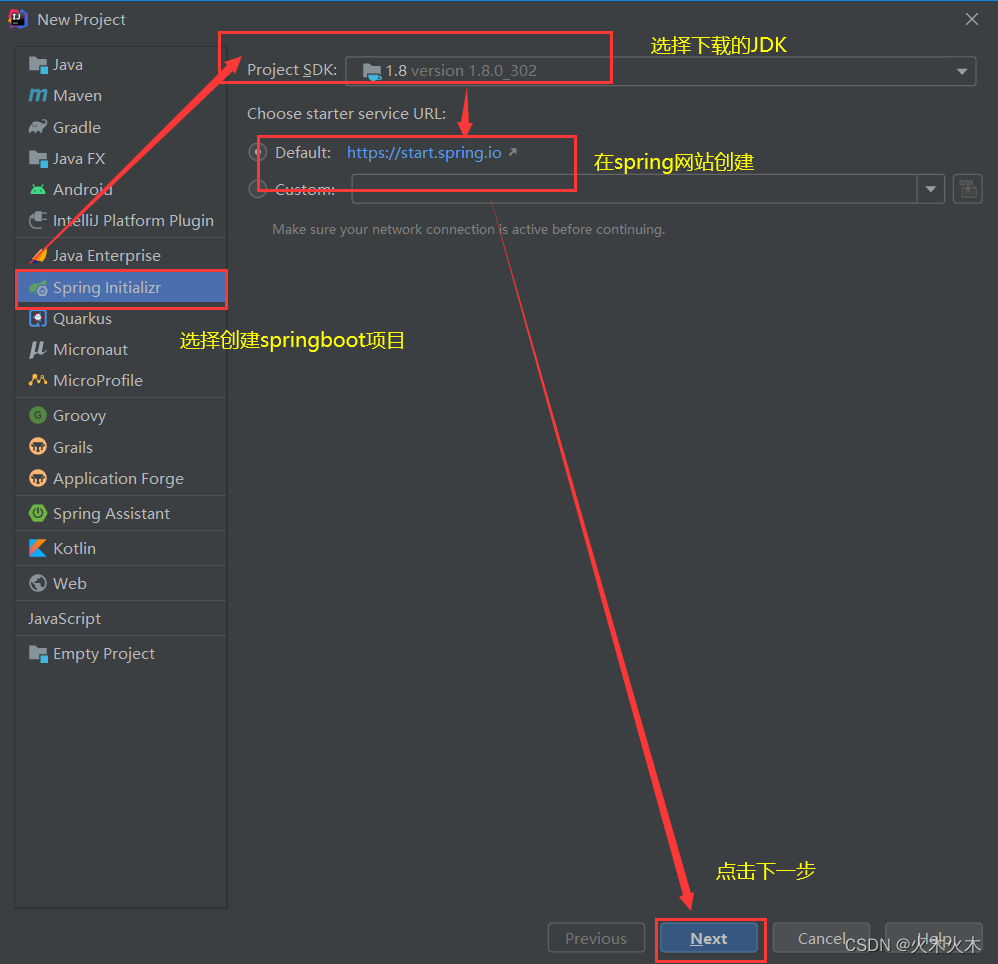Click the custom URL history button icon
This screenshot has height=964, width=998.
point(967,190)
